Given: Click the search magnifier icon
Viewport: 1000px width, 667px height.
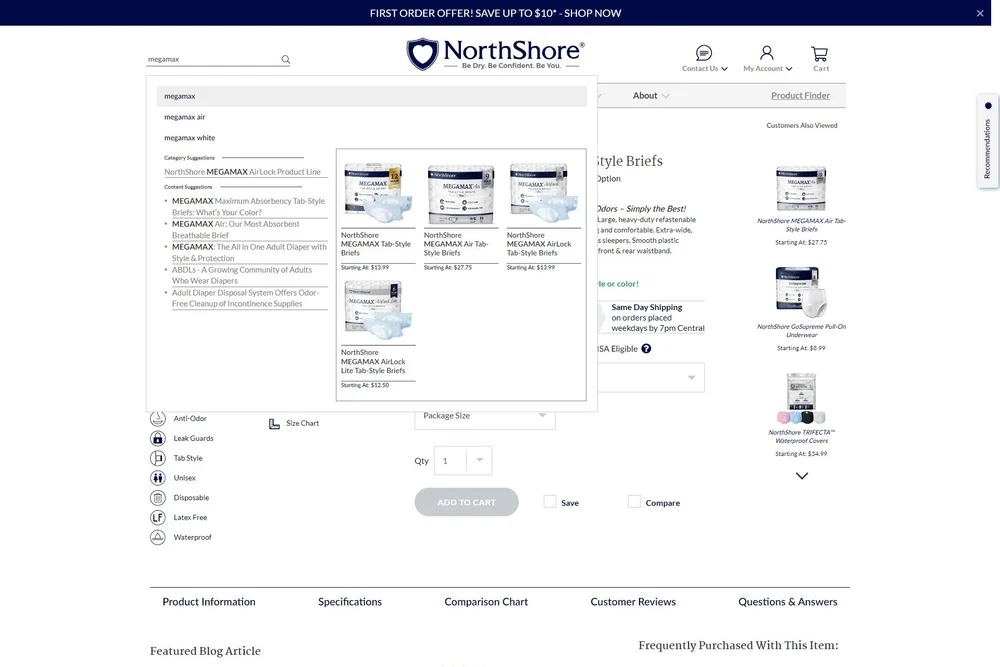Looking at the screenshot, I should click(x=286, y=59).
